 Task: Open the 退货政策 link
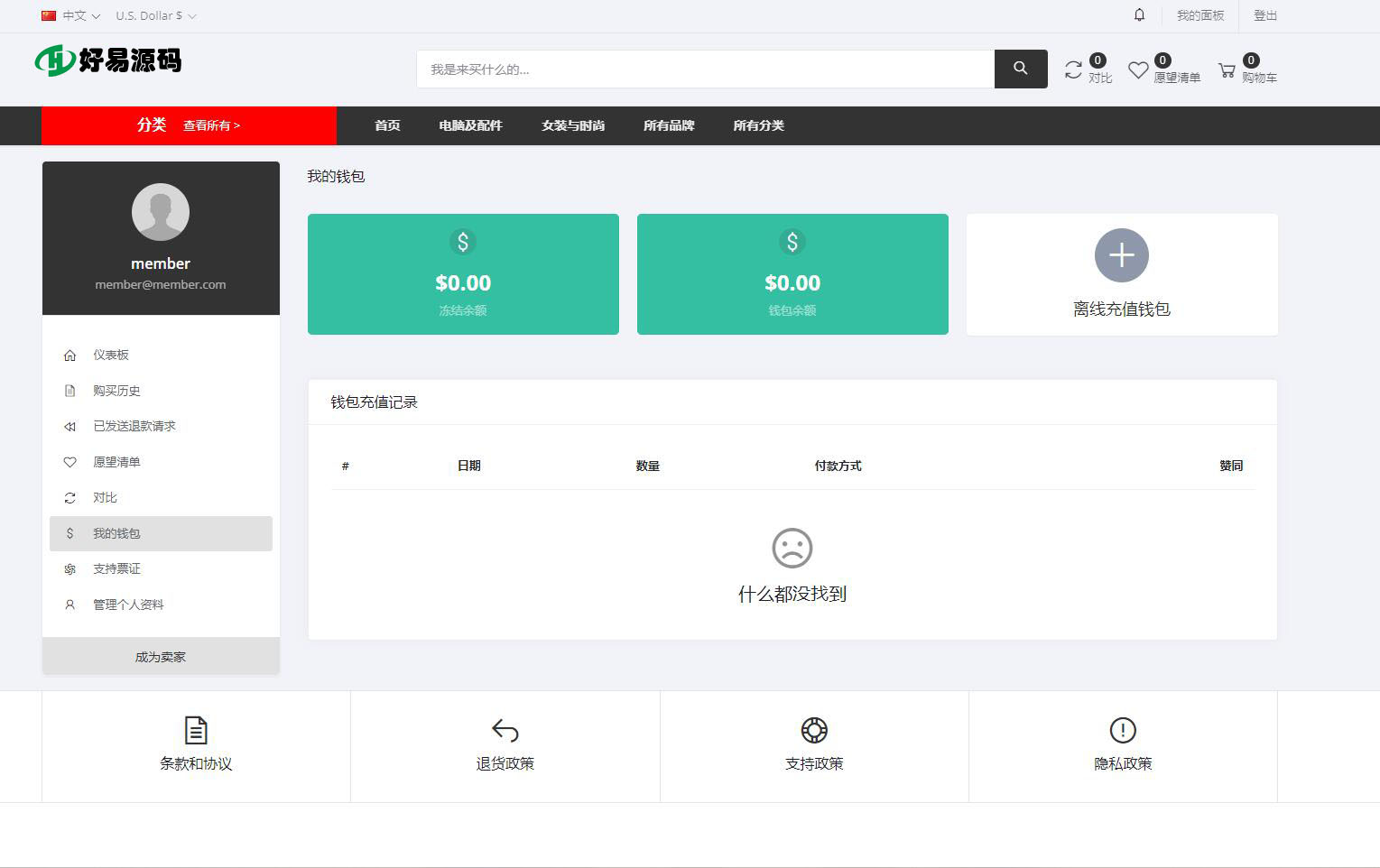pyautogui.click(x=505, y=763)
